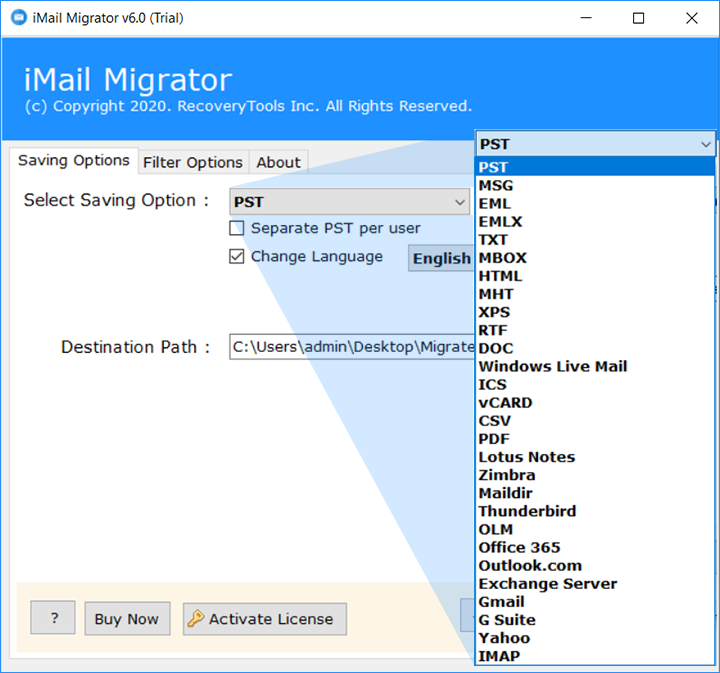This screenshot has height=673, width=720.
Task: Select the Yahoo option
Action: point(595,638)
